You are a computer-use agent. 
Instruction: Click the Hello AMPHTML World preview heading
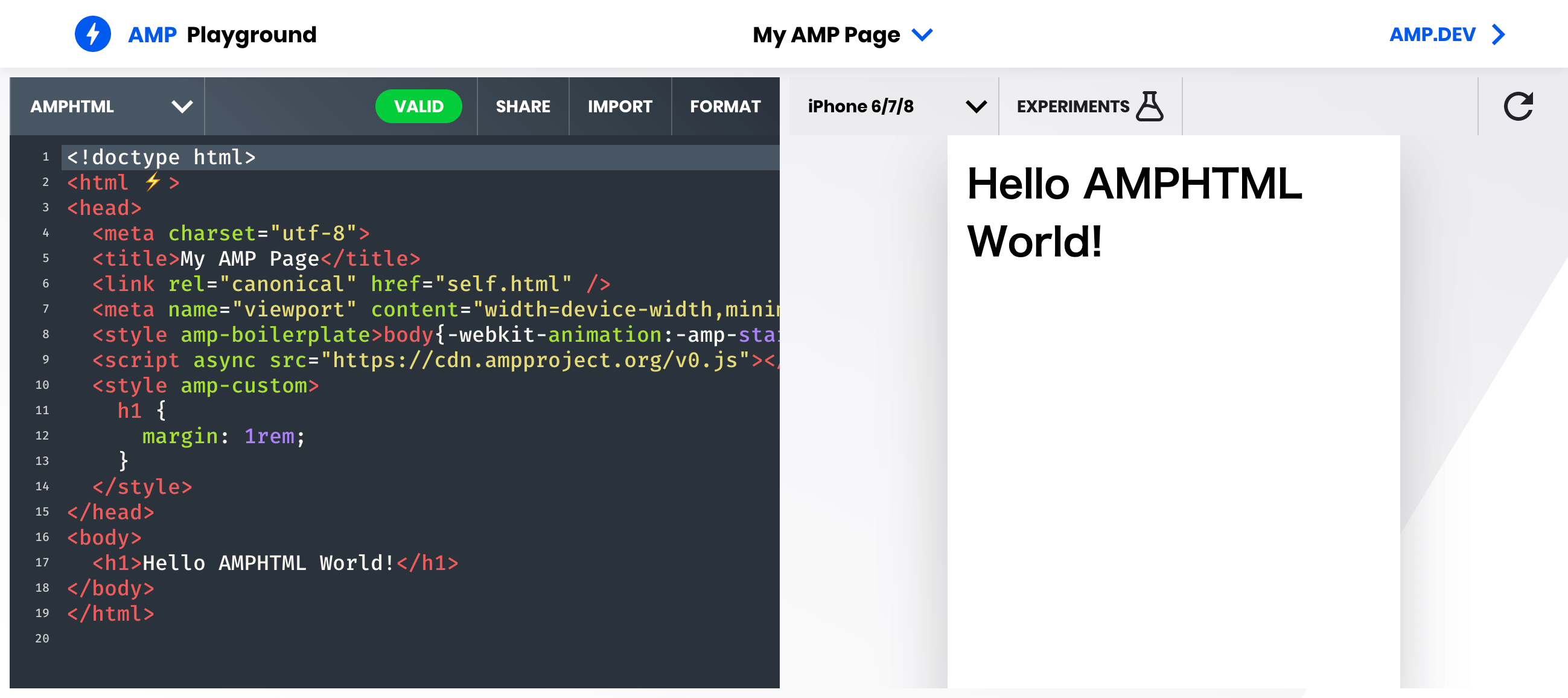(x=1133, y=212)
